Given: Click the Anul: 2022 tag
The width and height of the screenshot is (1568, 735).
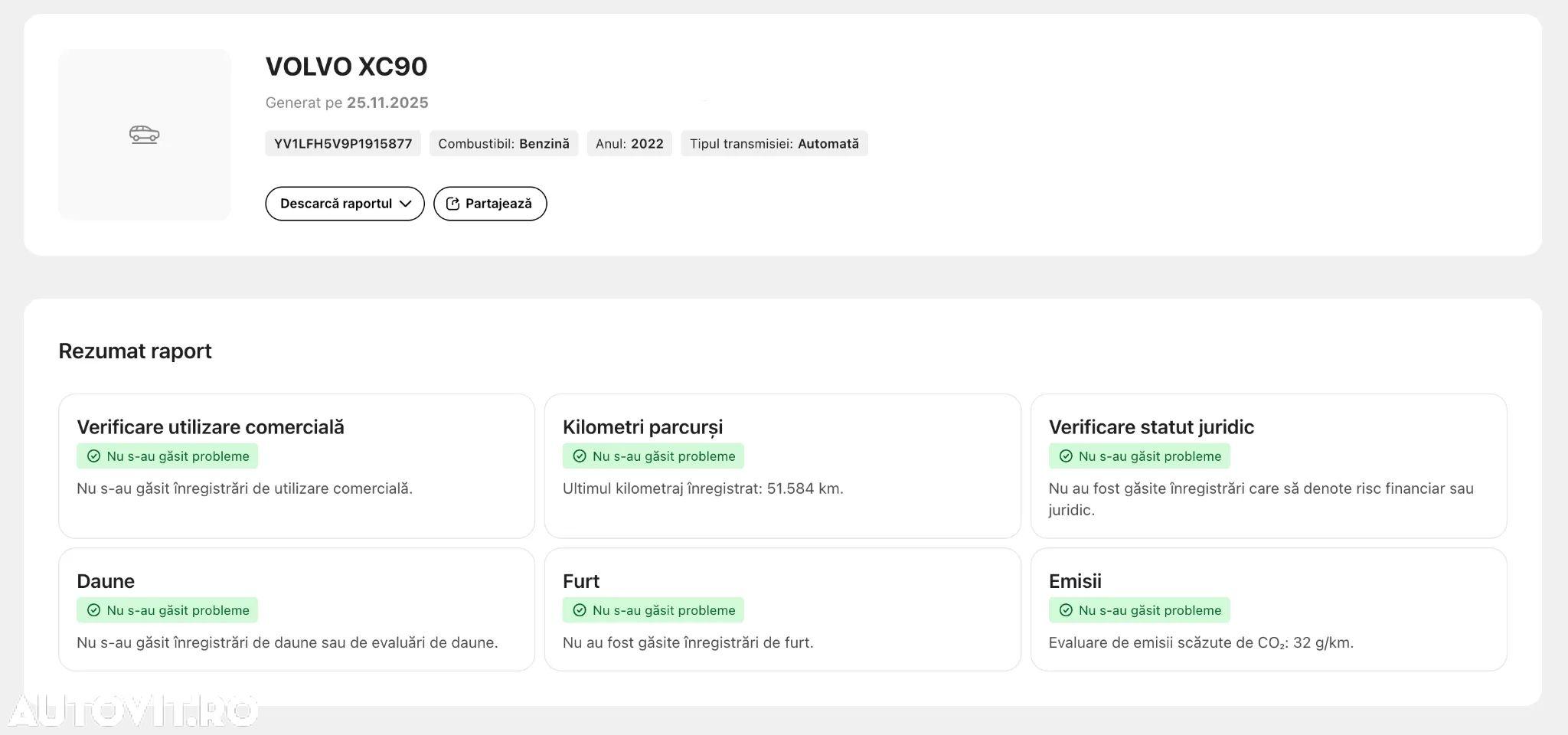Looking at the screenshot, I should point(629,144).
